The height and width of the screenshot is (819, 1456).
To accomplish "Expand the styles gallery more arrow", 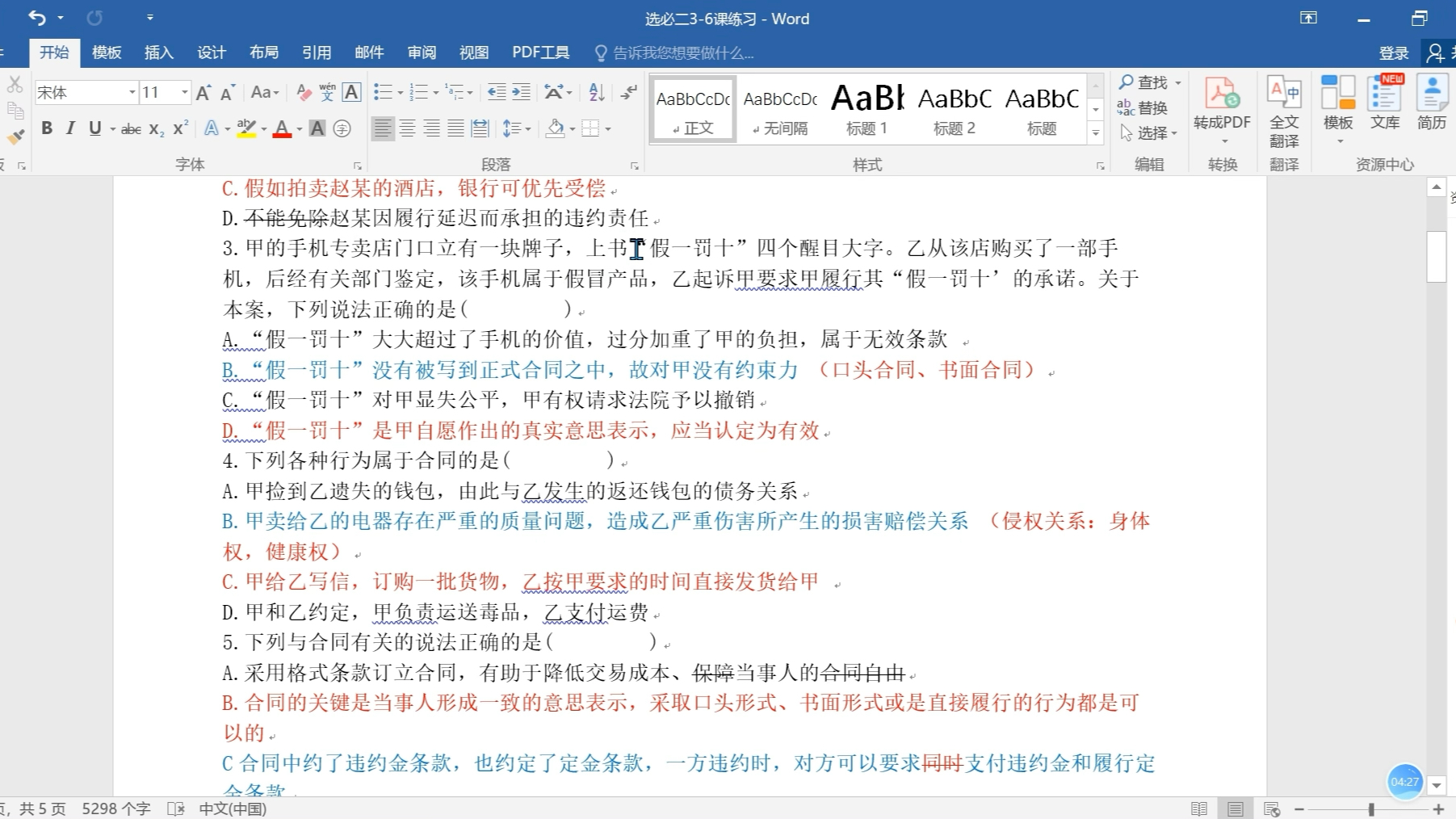I will pyautogui.click(x=1096, y=133).
